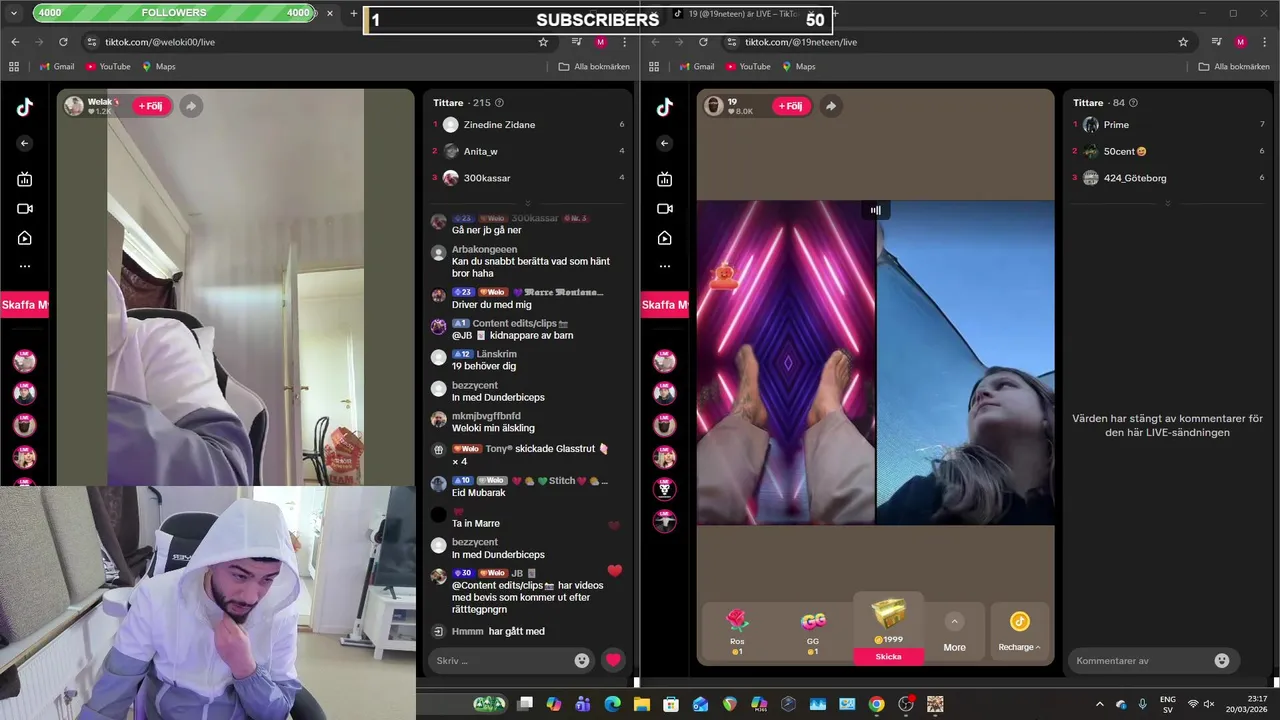
Task: Go back using sidebar arrow in weloki00 window
Action: coord(25,143)
